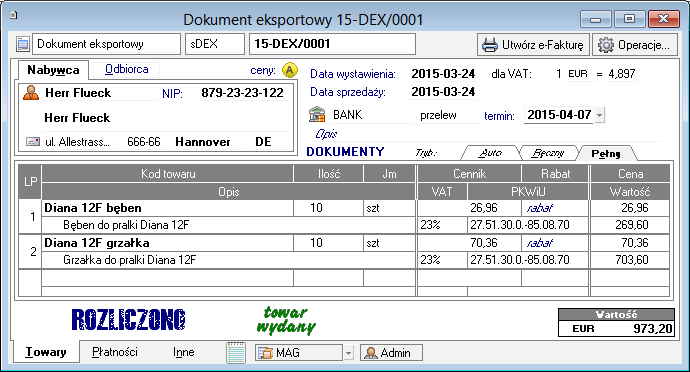Click the user icon beside Admin
The height and width of the screenshot is (372, 690).
(371, 353)
